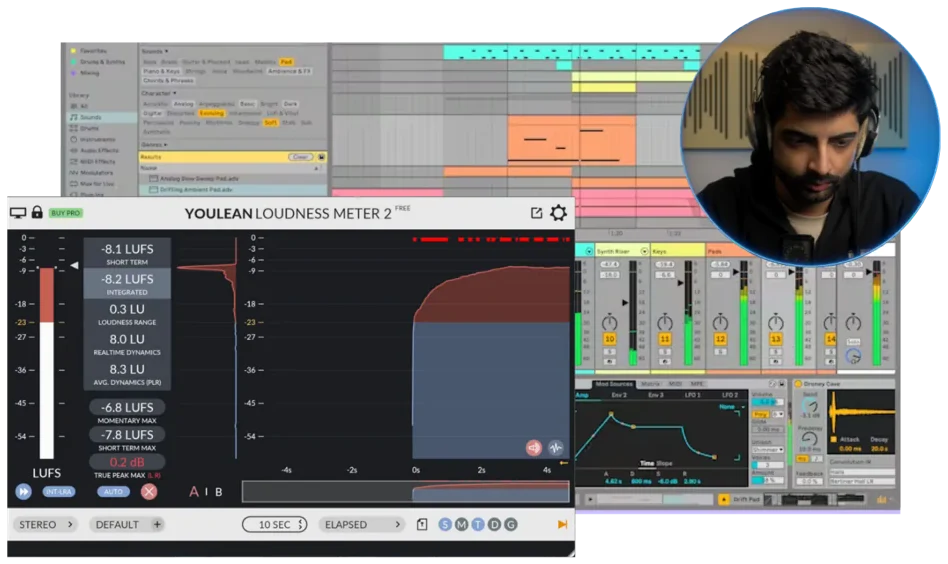Click the Synth Riser track fold arrow
Screen dimensions: 948x564
click(x=644, y=251)
